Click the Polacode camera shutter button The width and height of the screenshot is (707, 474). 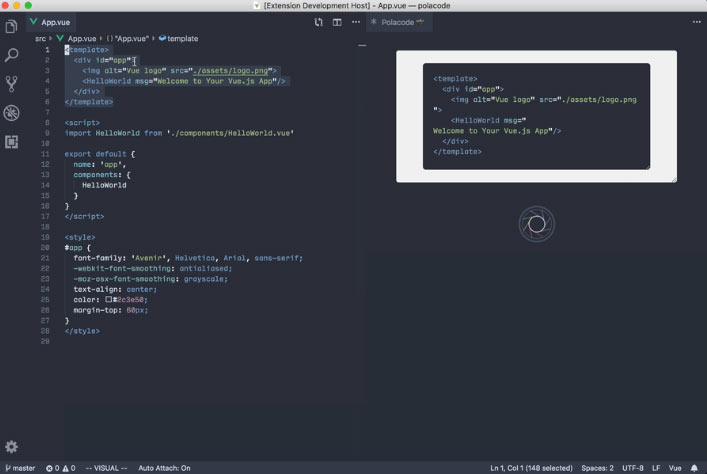pos(536,225)
